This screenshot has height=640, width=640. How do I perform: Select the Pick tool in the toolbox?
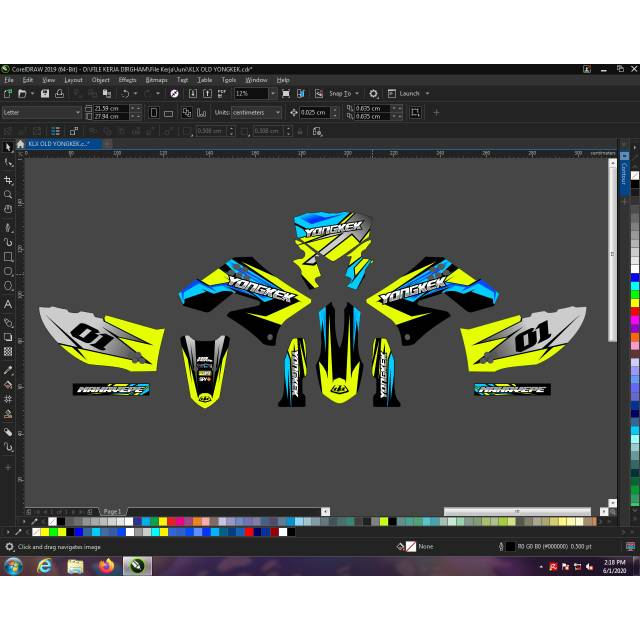[8, 147]
